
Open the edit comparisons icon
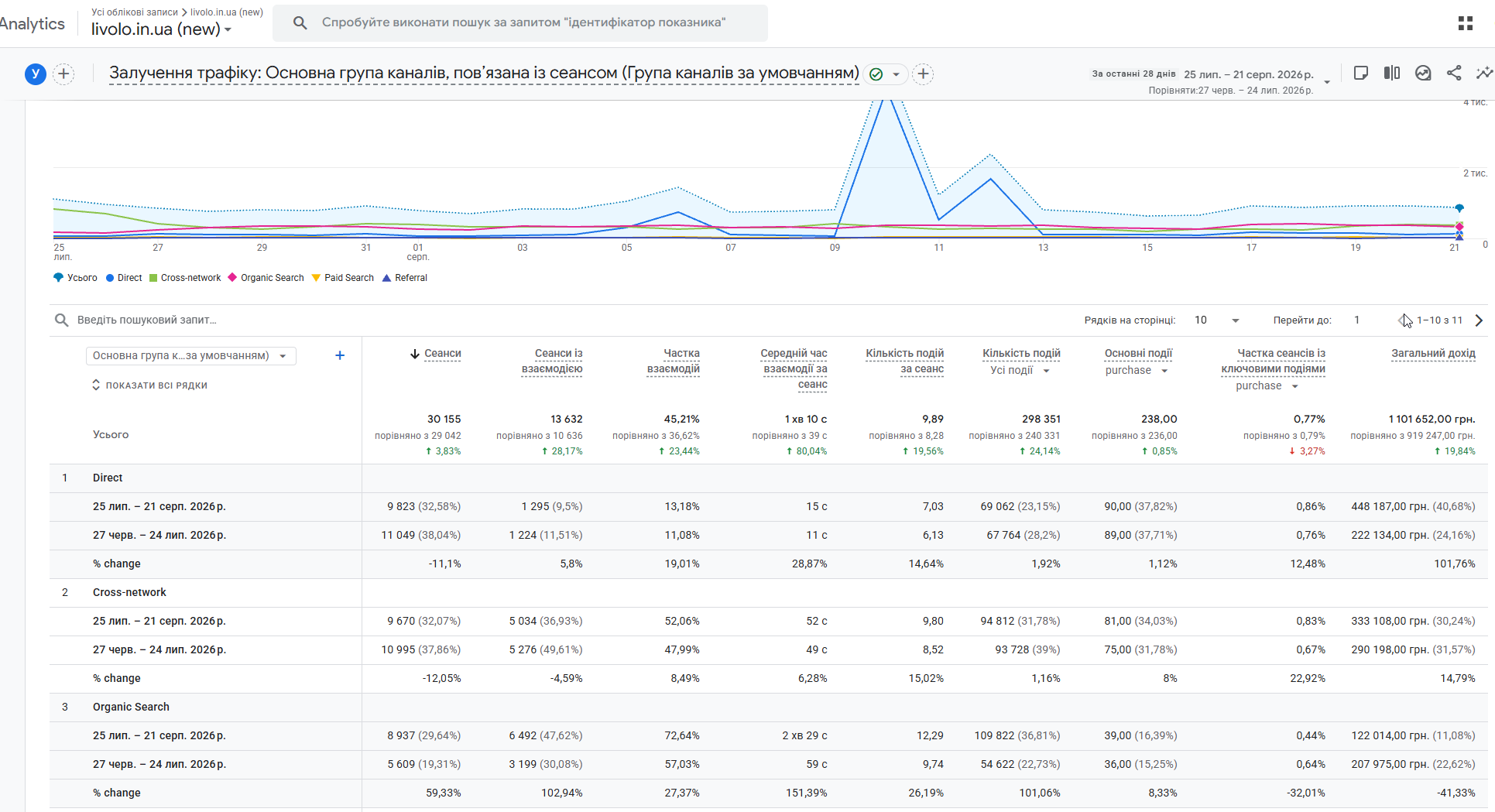pyautogui.click(x=1392, y=73)
